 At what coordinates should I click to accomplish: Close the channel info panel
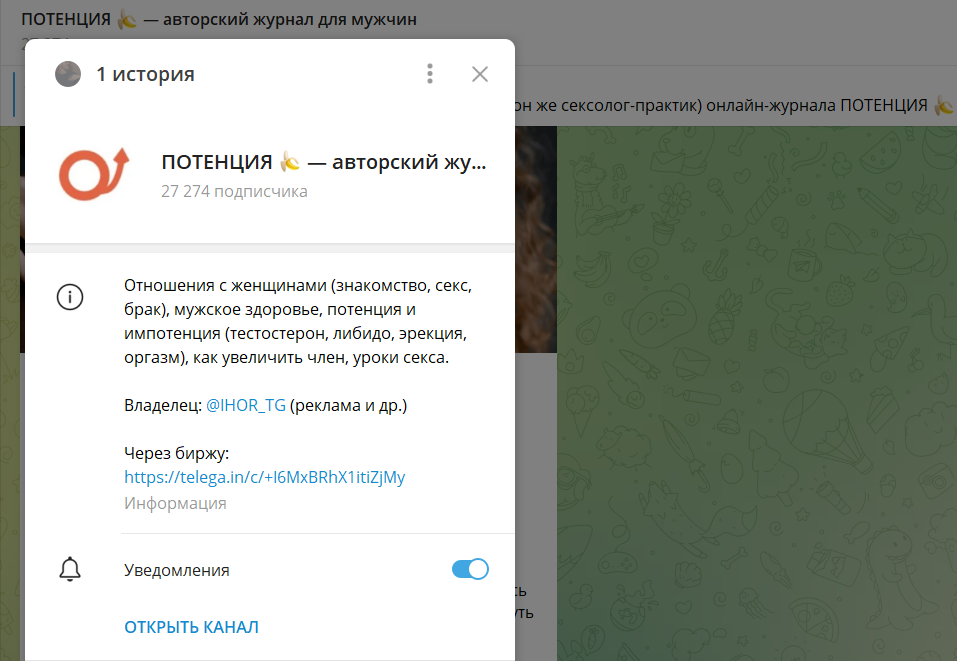click(480, 74)
